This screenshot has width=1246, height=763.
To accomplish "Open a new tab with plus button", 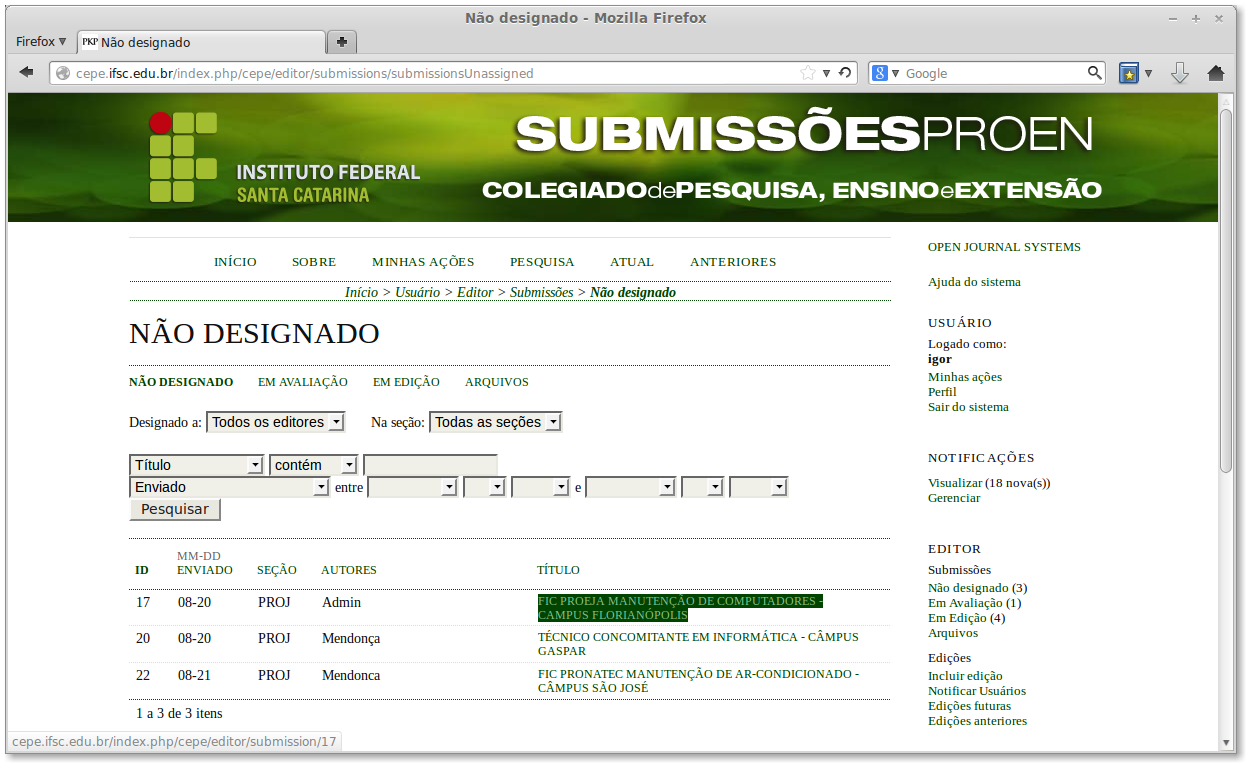I will point(342,42).
